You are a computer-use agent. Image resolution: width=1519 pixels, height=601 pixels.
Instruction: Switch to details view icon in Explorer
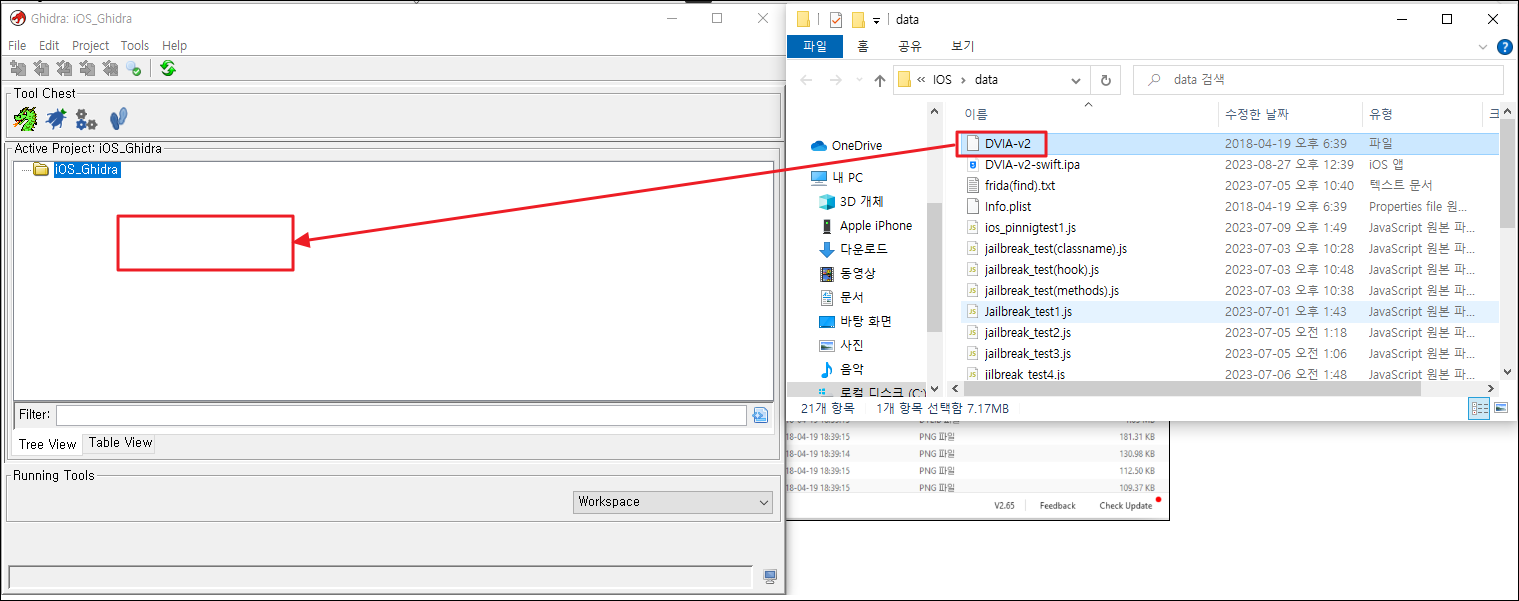(x=1478, y=408)
